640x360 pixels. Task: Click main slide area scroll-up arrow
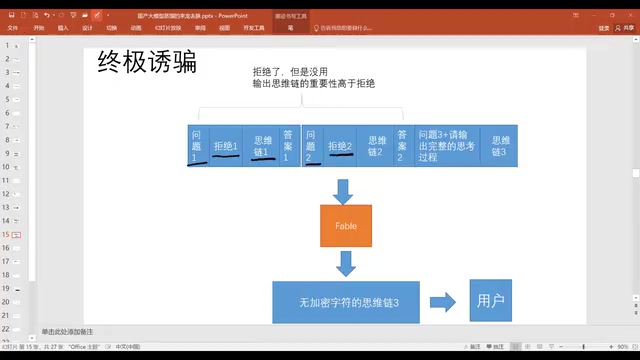coord(636,40)
